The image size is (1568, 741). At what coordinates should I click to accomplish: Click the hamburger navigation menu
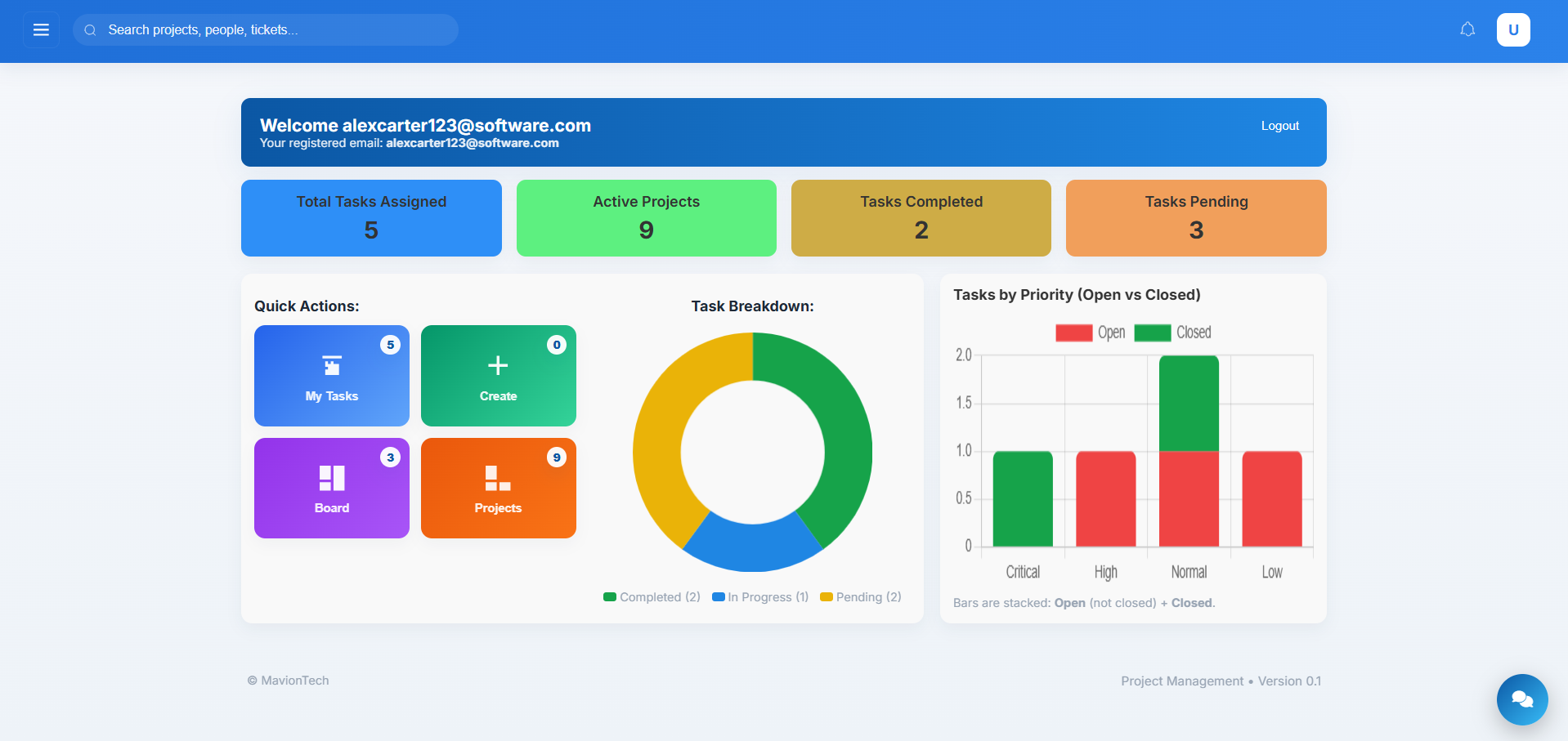tap(41, 29)
